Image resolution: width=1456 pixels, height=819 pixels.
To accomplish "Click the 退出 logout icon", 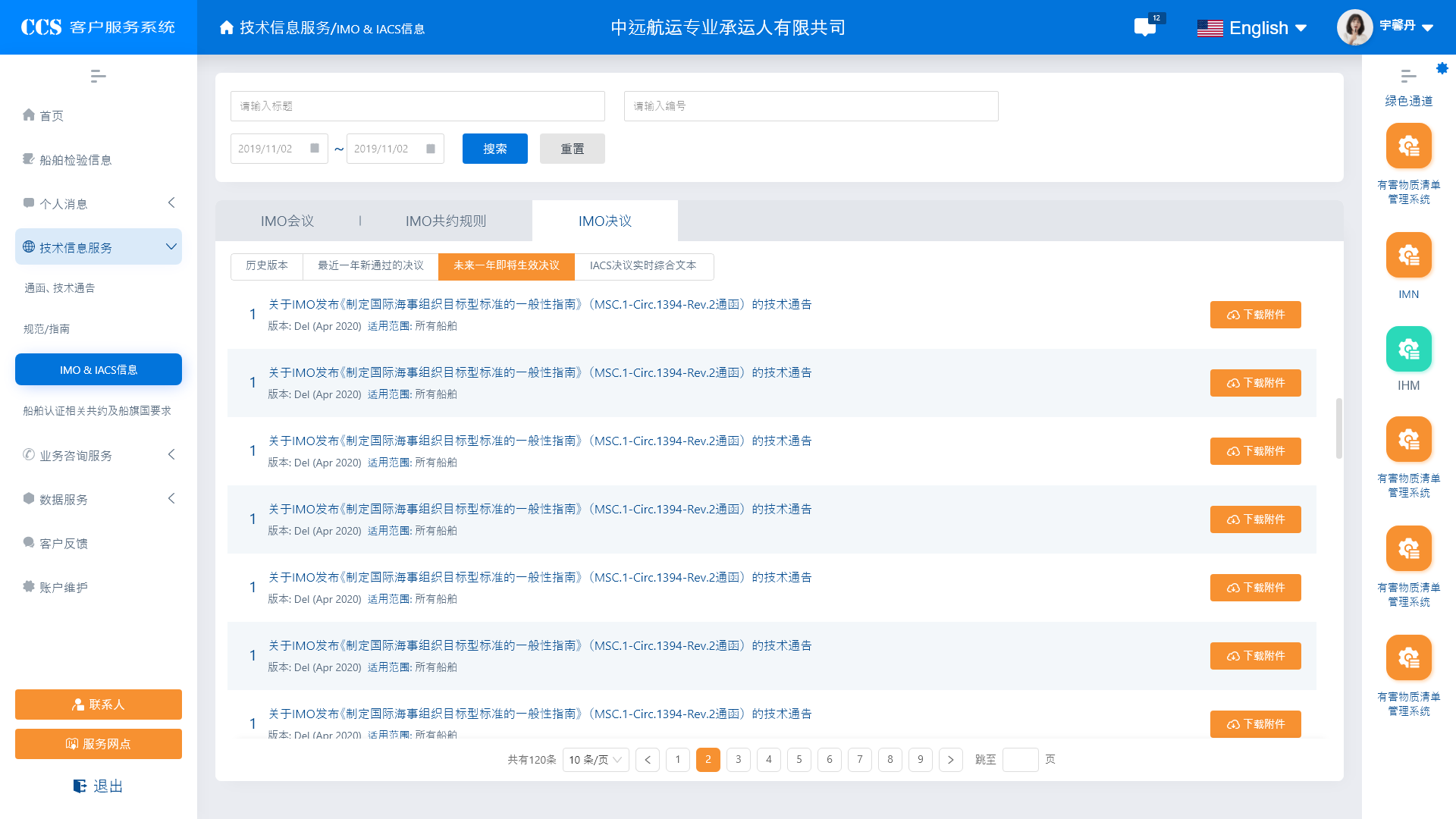I will [80, 786].
